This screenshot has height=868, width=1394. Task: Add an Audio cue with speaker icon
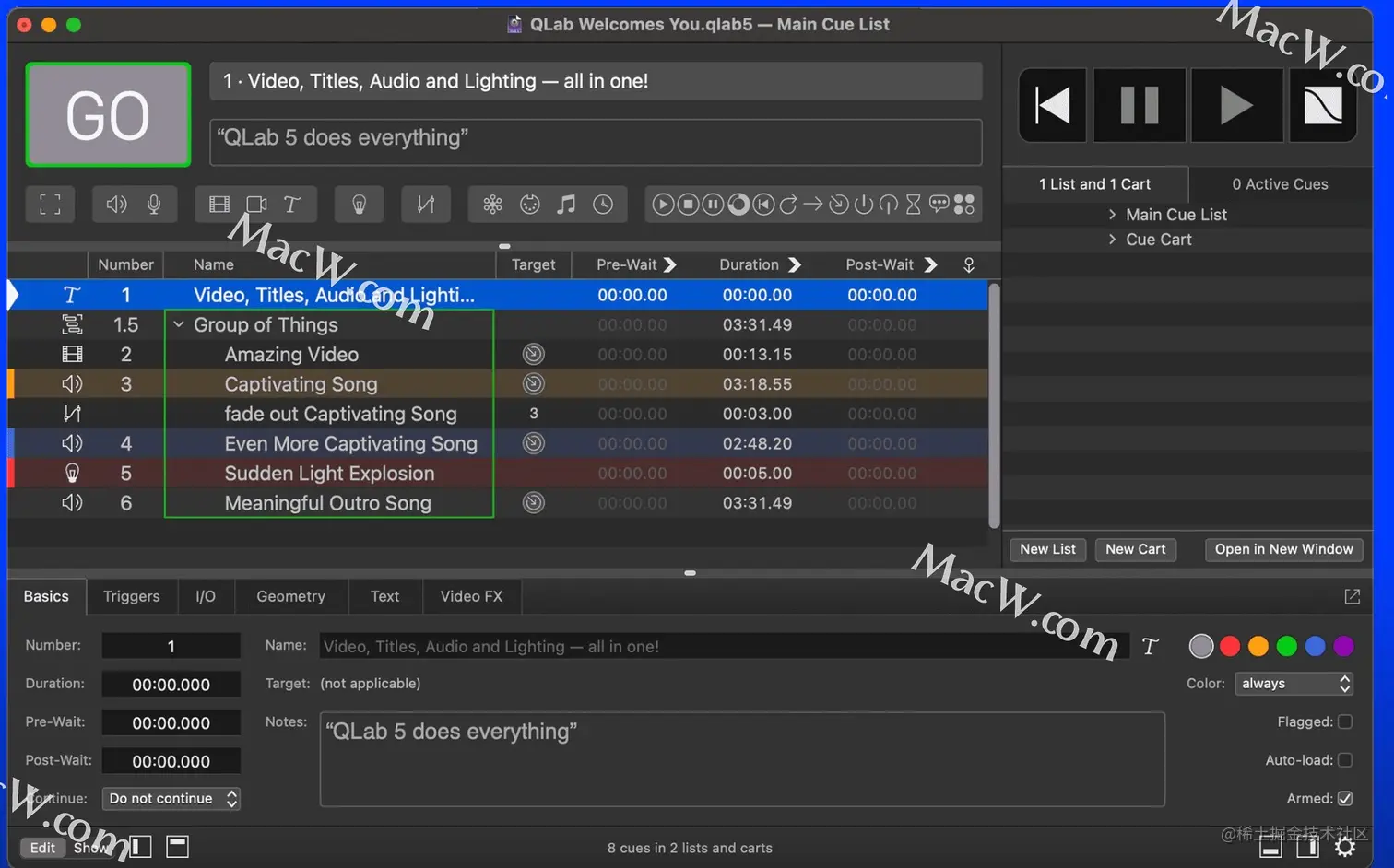pyautogui.click(x=117, y=205)
